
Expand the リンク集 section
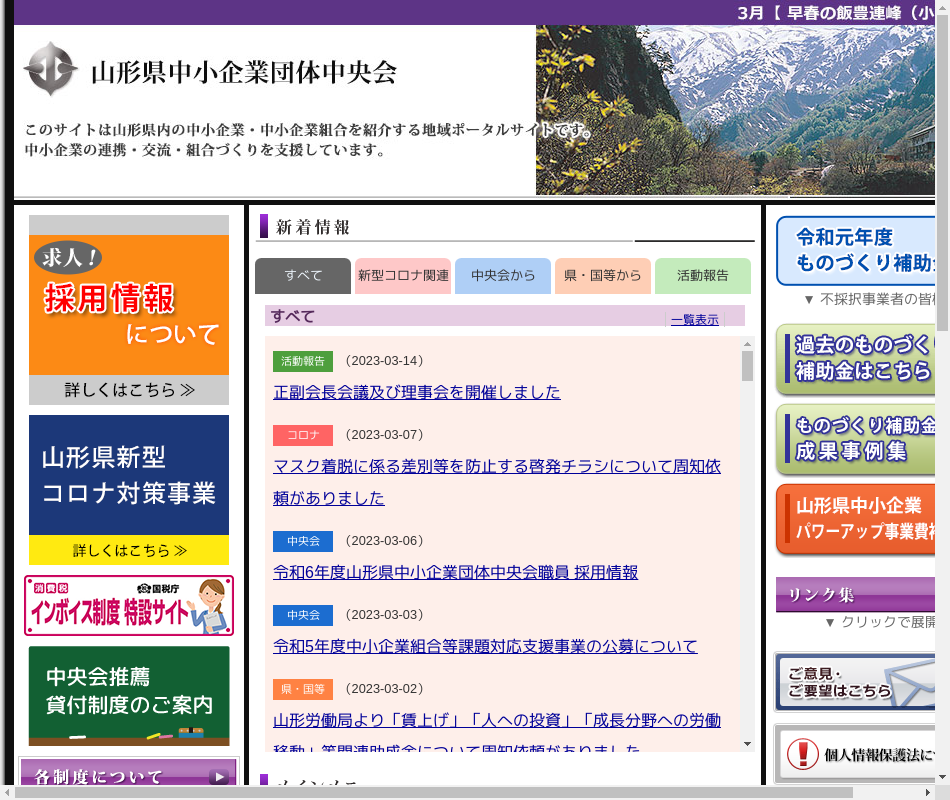(x=856, y=595)
